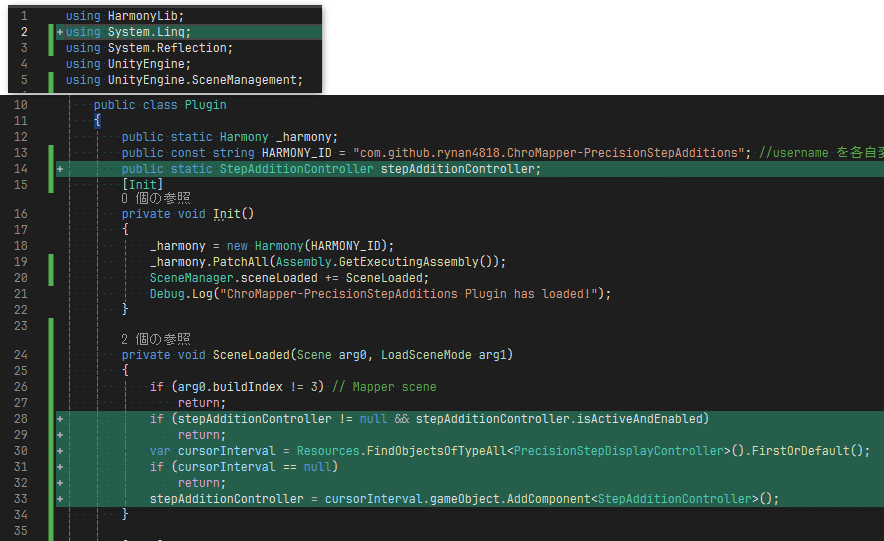This screenshot has width=884, height=541.
Task: Click the plus marker on line 28
Action: [60, 419]
